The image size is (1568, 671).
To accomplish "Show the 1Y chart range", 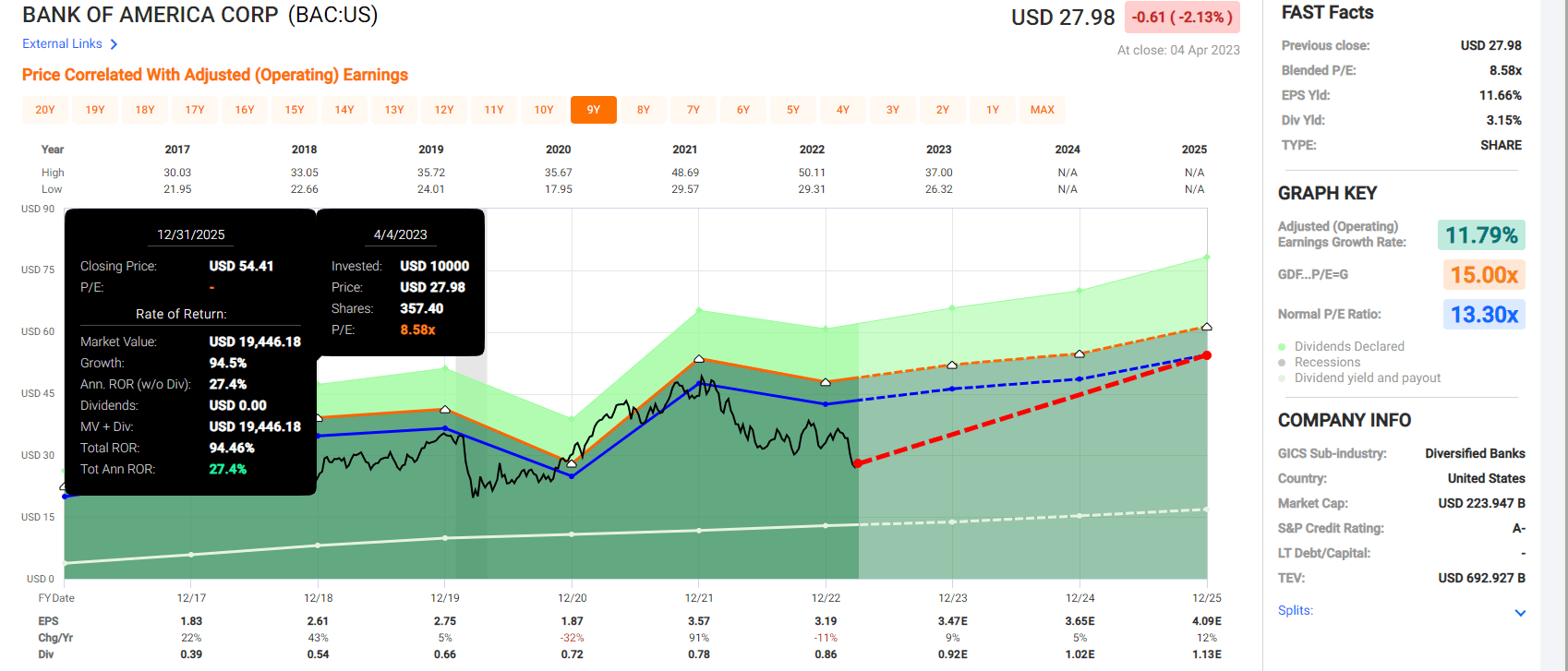I will (993, 110).
